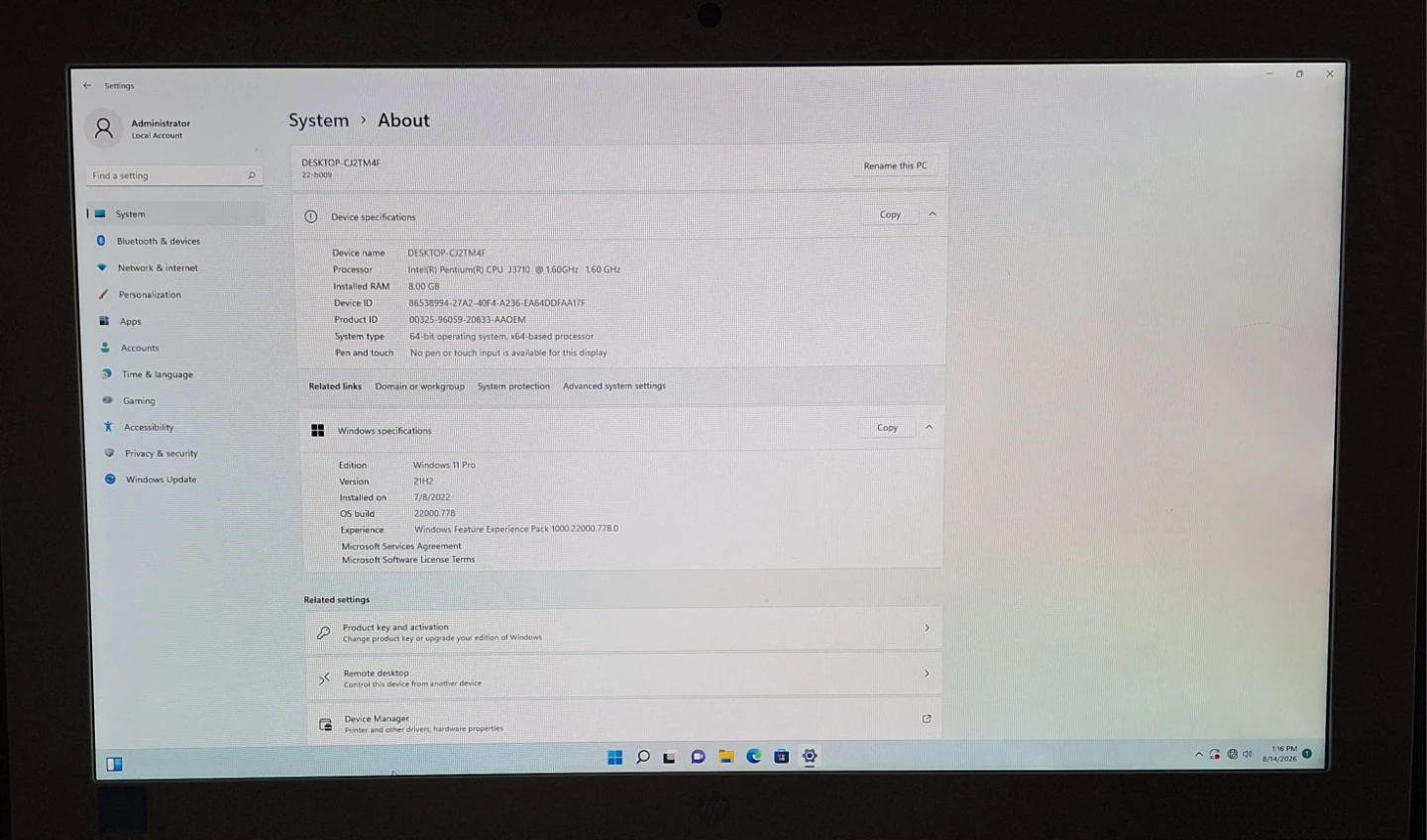Click the Processor value Intel Pentium J3710
Image resolution: width=1427 pixels, height=840 pixels.
(x=514, y=269)
